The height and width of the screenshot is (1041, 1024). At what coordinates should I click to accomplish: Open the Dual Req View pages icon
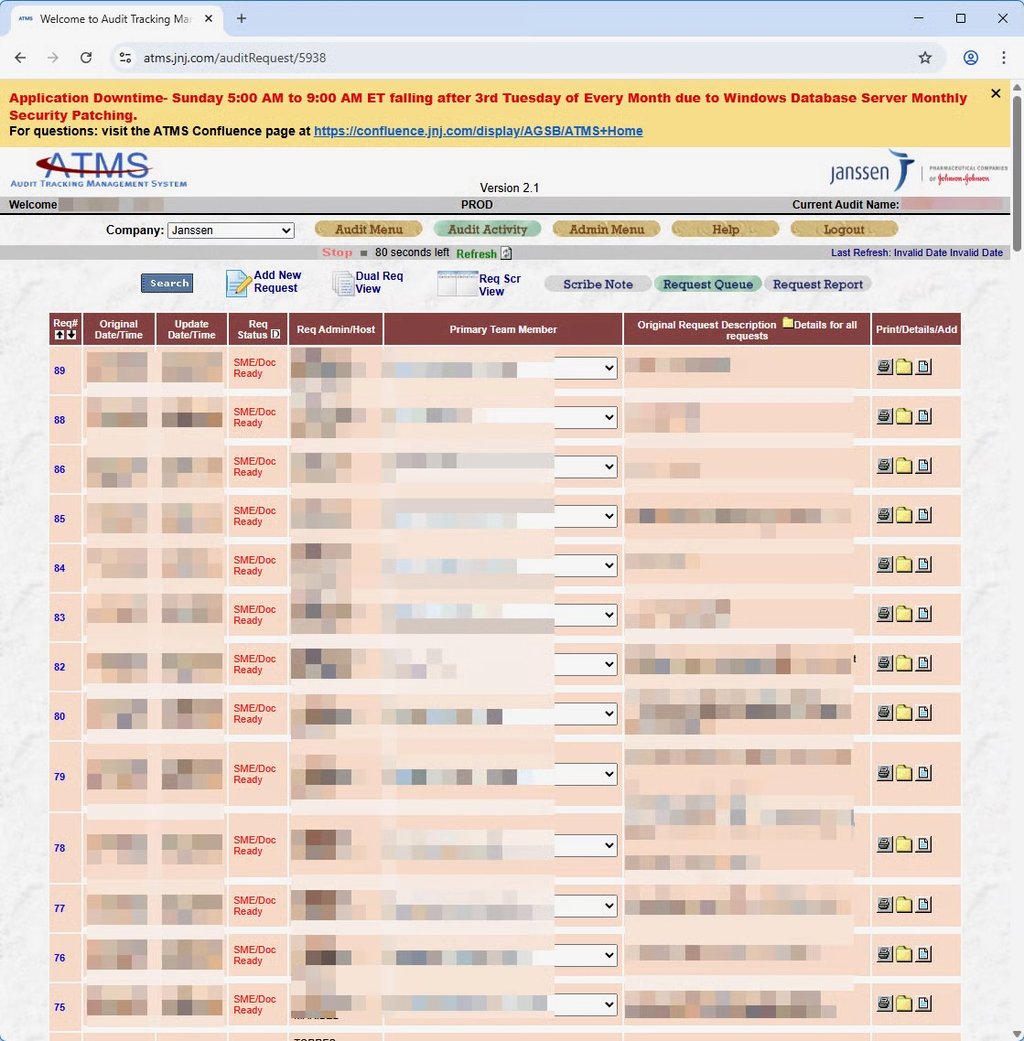point(343,283)
